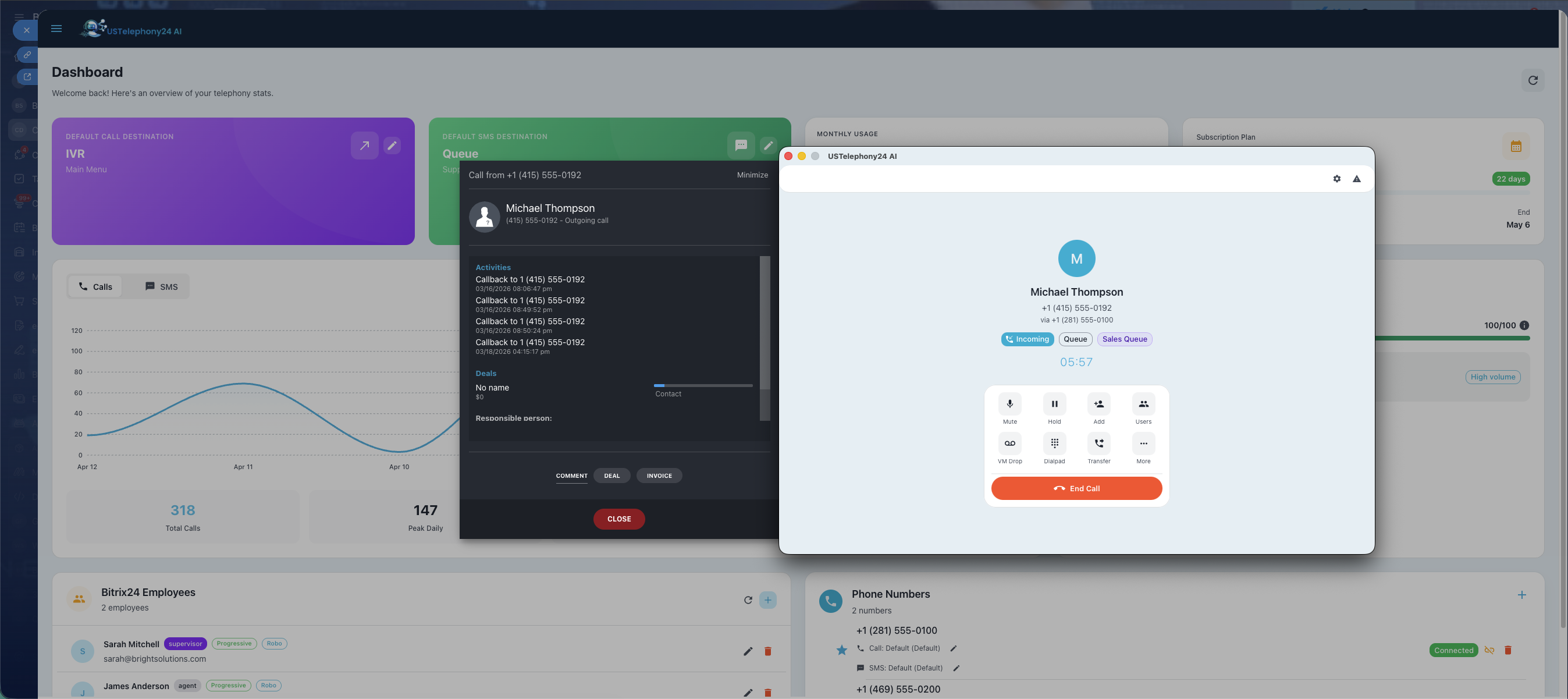Screen dimensions: 1568x699
Task: Click the warning triangle icon
Action: coord(1356,179)
